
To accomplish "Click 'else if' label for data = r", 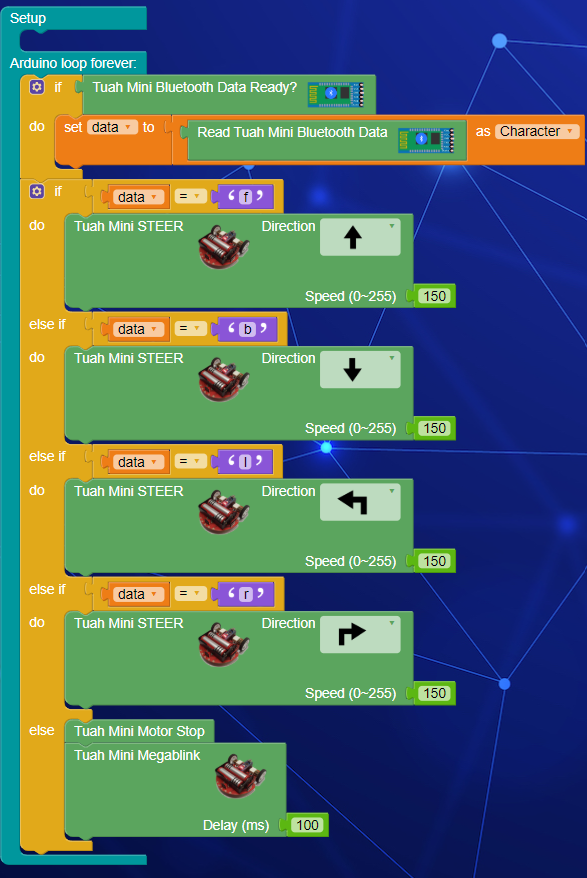I will 47,589.
